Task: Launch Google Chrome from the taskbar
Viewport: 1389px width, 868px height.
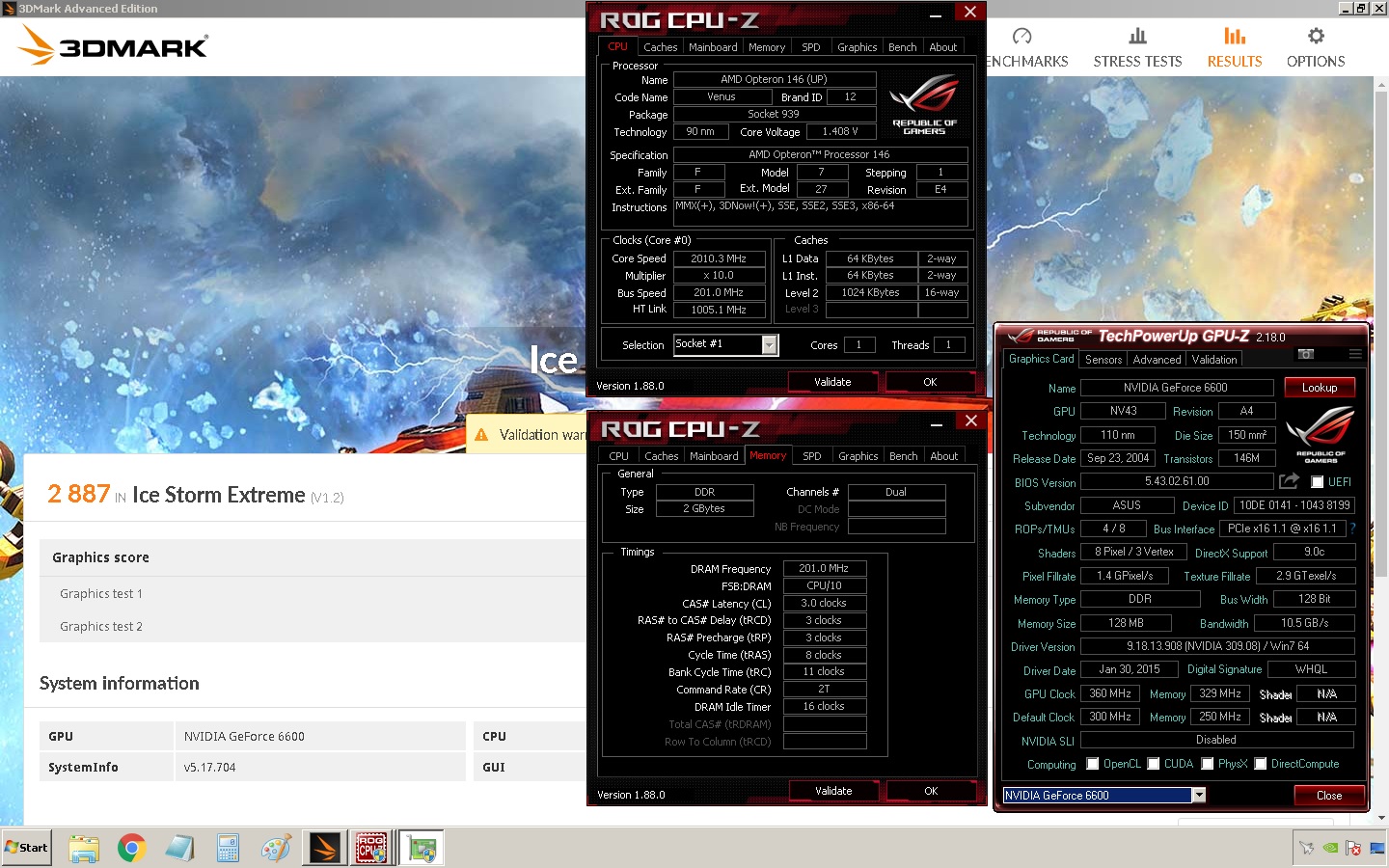Action: click(132, 848)
